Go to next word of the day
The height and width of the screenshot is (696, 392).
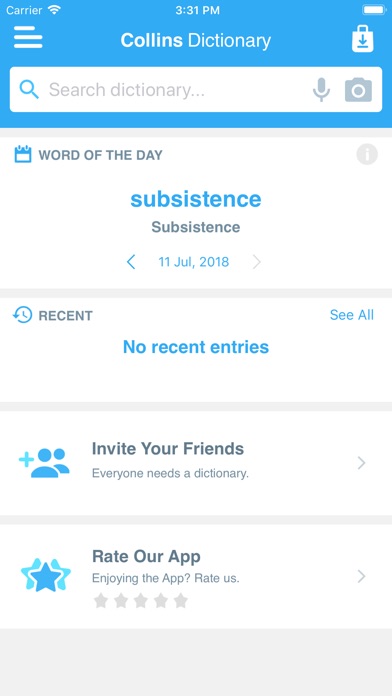point(257,262)
